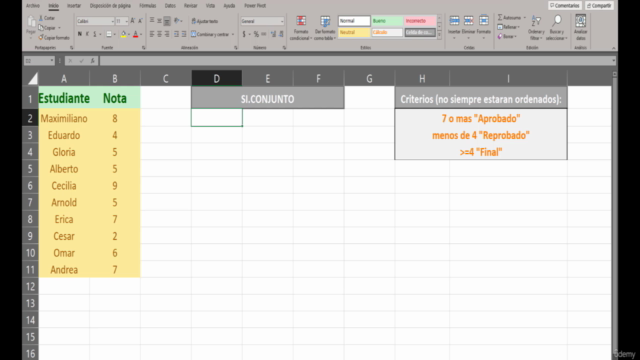
Task: Increase the cell indent
Action: pyautogui.click(x=184, y=34)
